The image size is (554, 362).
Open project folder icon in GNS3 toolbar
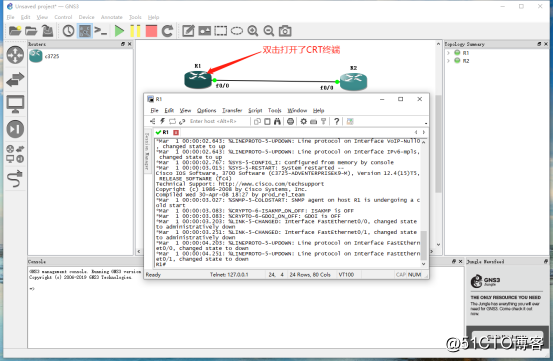pos(31,31)
